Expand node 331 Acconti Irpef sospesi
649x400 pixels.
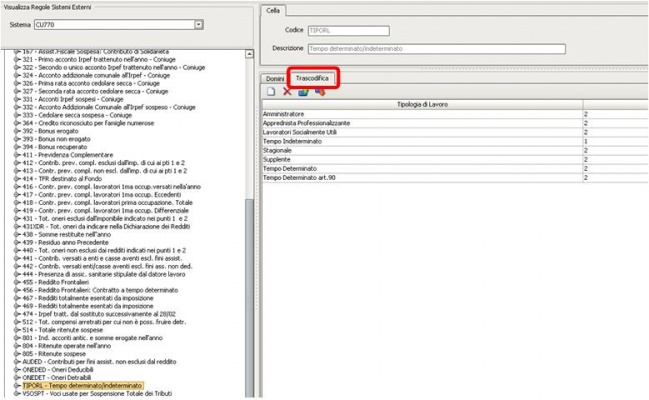click(17, 99)
